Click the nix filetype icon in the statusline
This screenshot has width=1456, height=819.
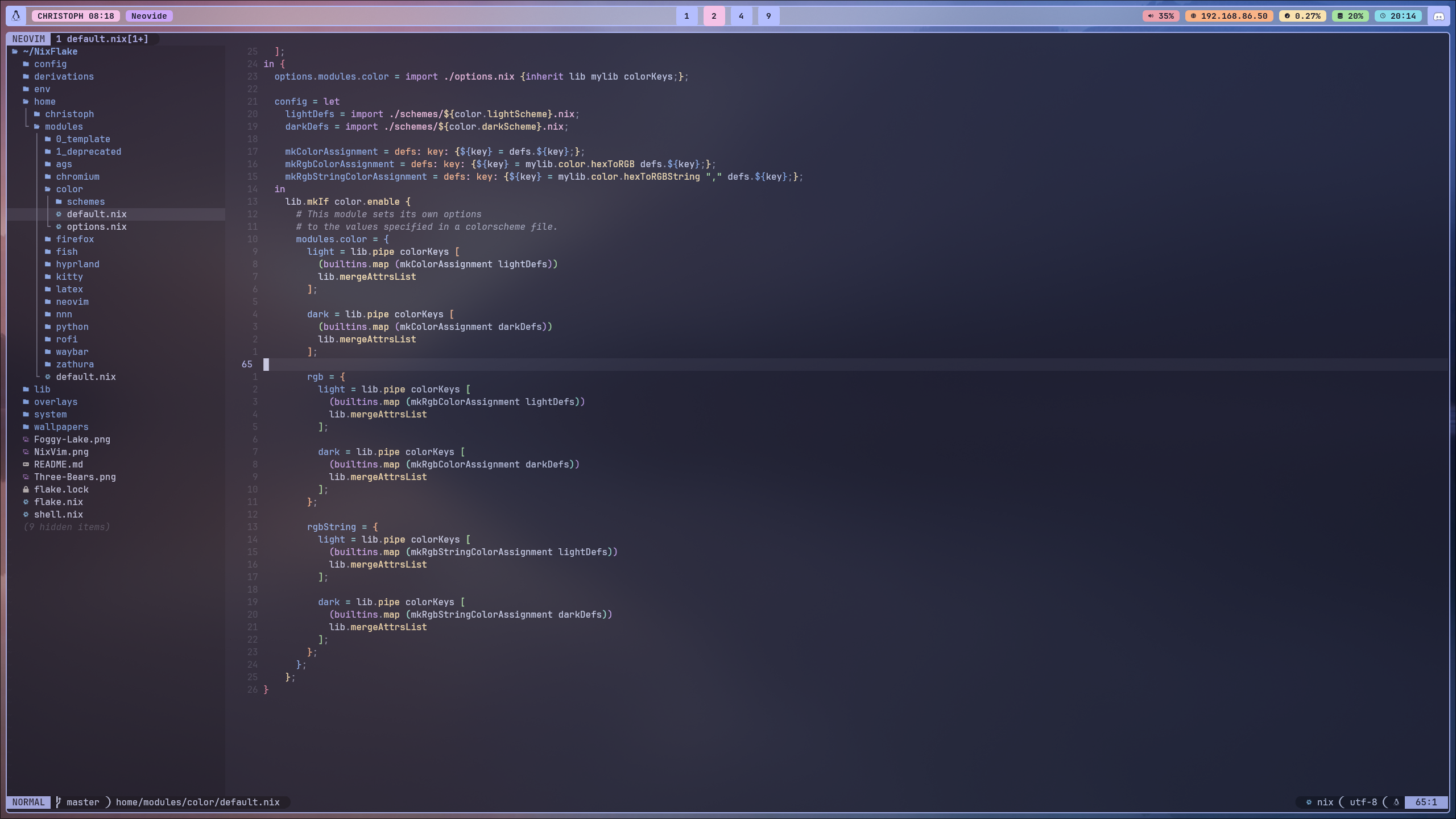pyautogui.click(x=1309, y=802)
